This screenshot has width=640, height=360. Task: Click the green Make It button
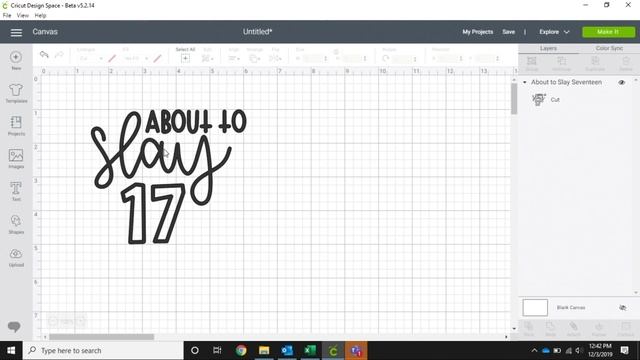[x=608, y=32]
